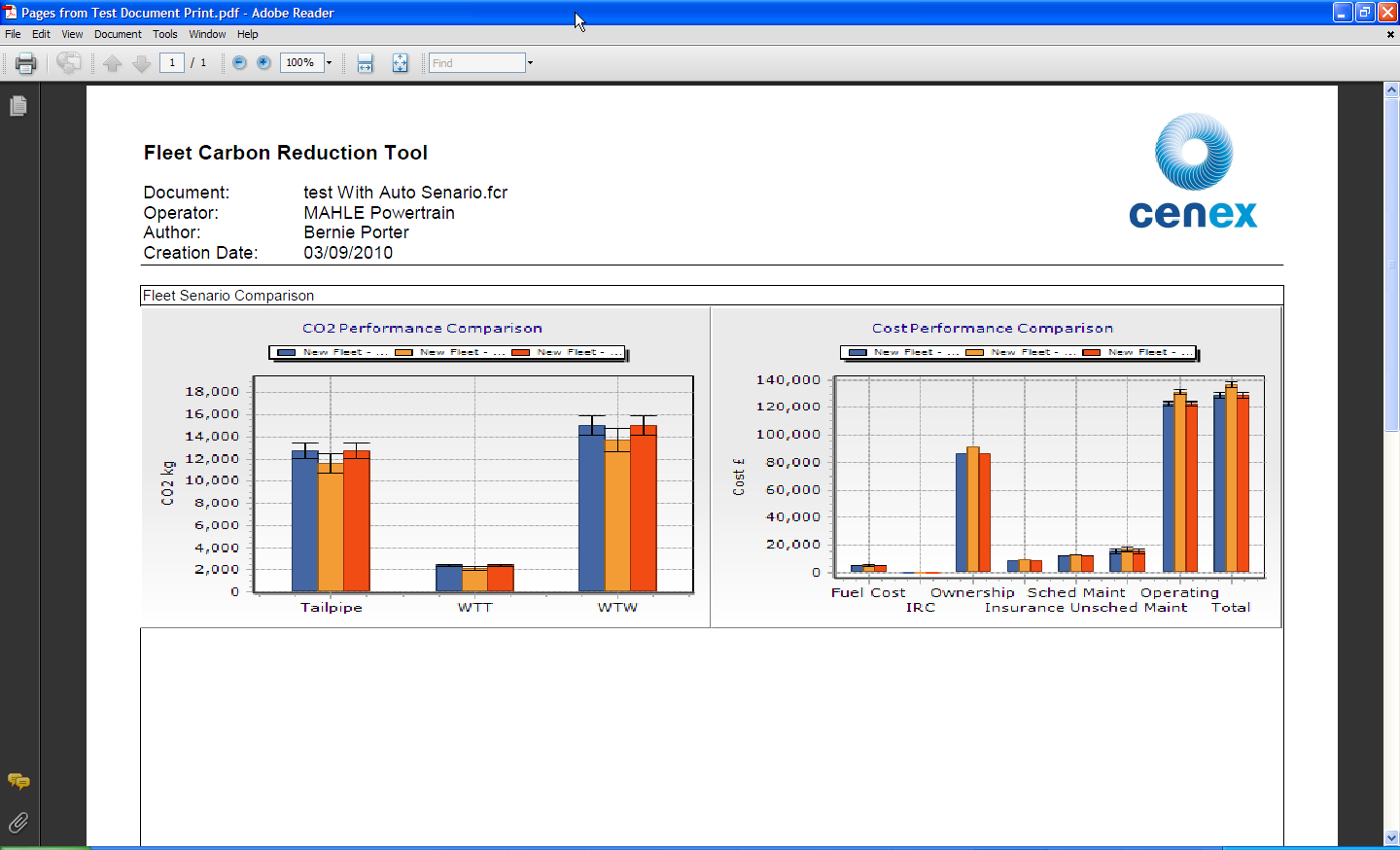This screenshot has width=1400, height=850.
Task: Open the Help menu
Action: point(248,34)
